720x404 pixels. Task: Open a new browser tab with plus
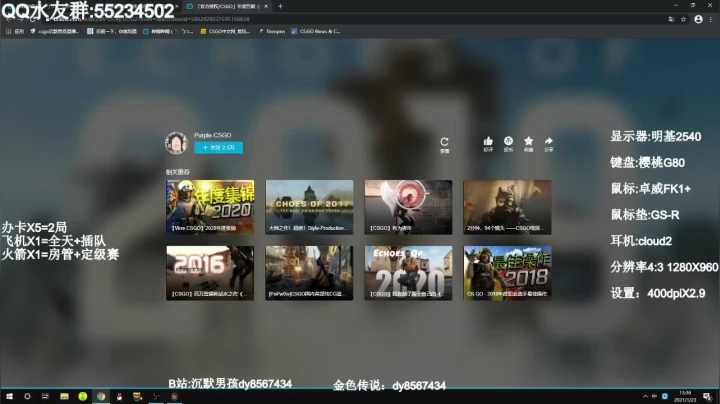280,6
